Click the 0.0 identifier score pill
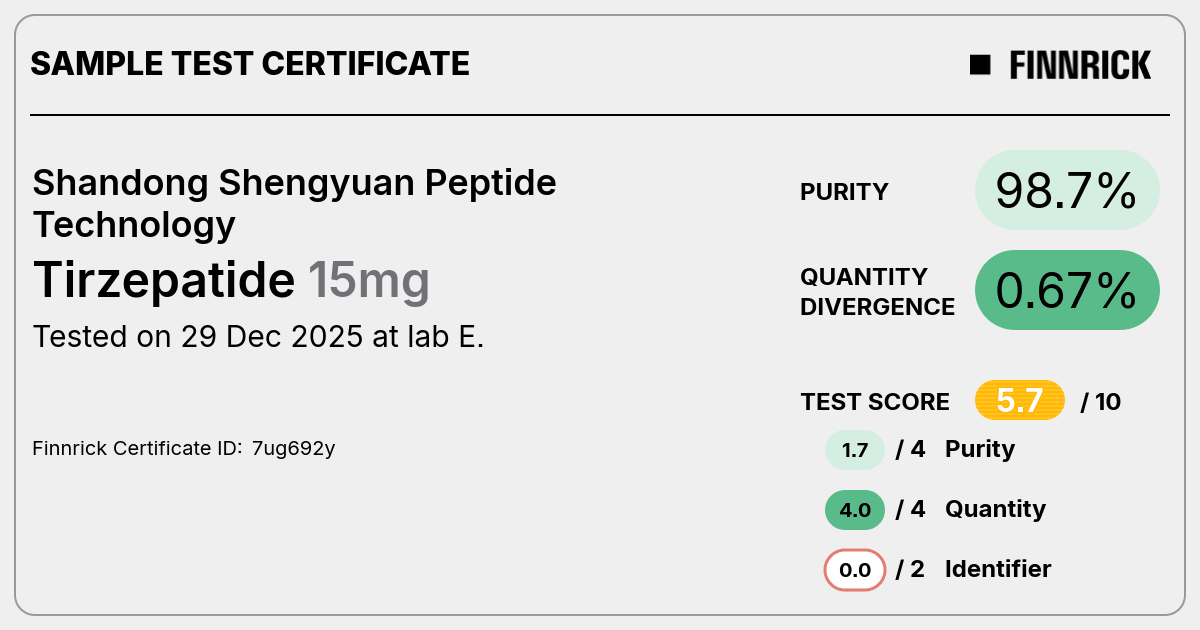 [x=855, y=571]
